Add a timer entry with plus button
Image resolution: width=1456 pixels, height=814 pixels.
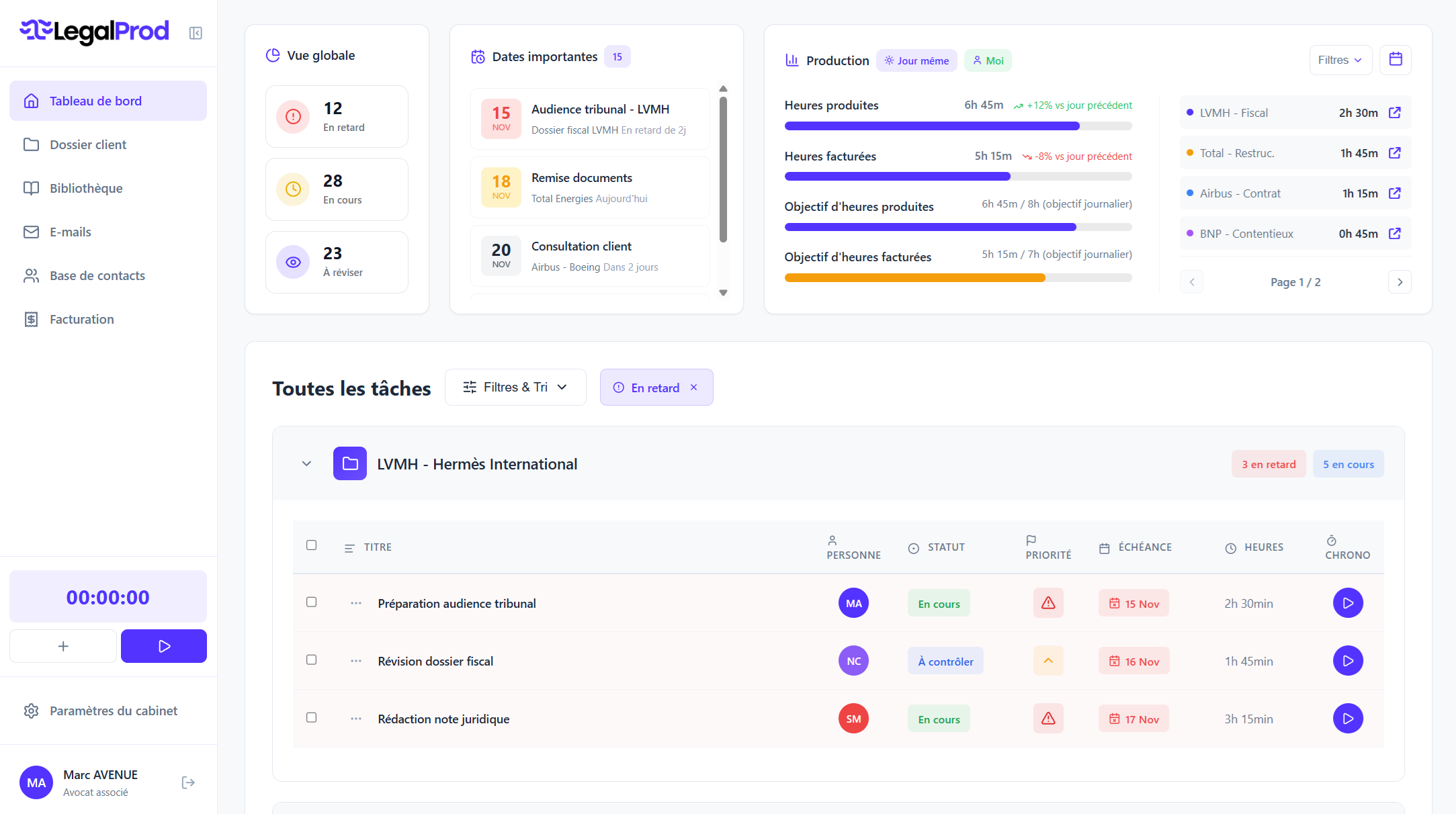[63, 646]
